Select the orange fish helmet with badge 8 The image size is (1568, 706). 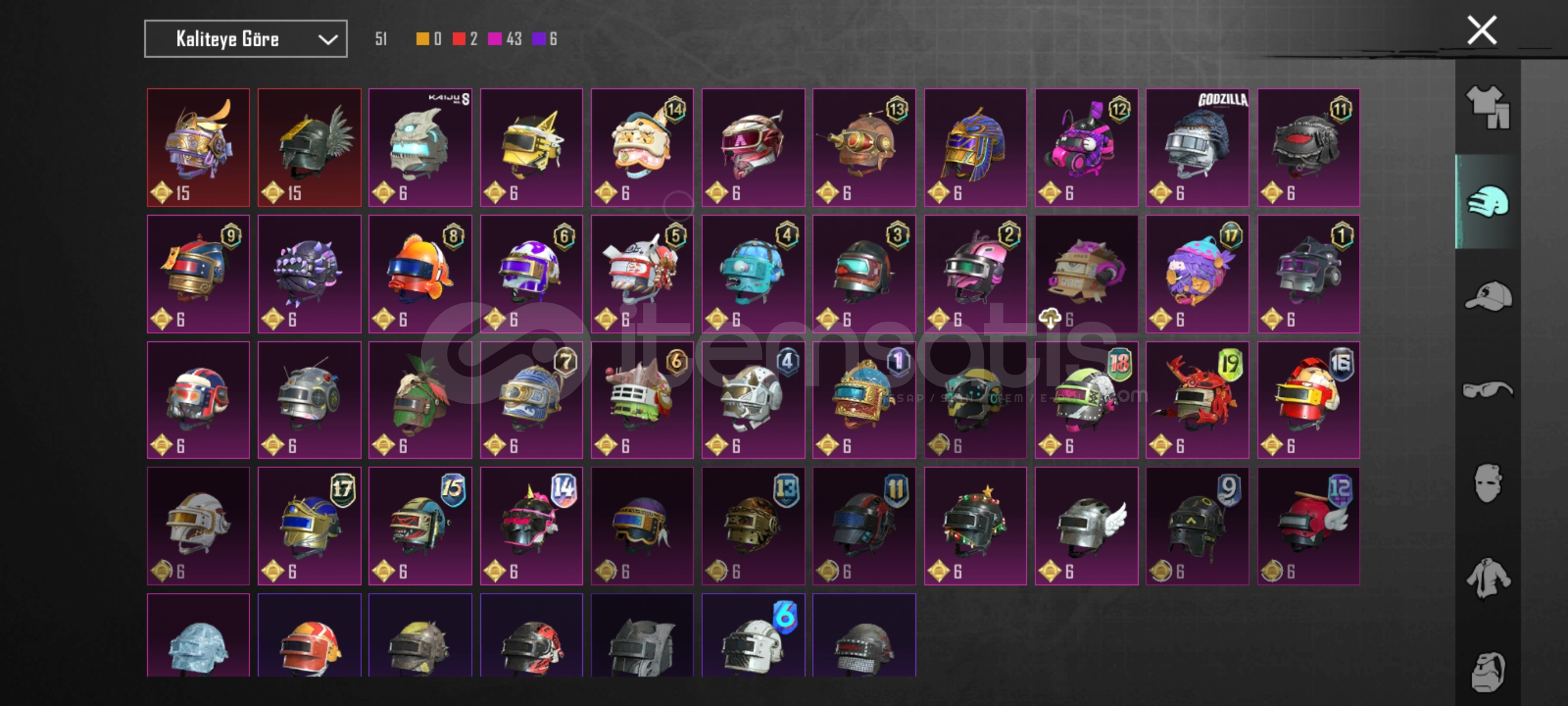click(420, 274)
